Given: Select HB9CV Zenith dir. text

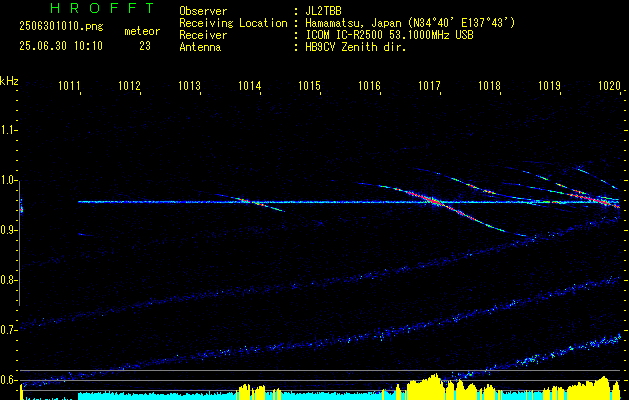Looking at the screenshot, I should click(355, 47).
